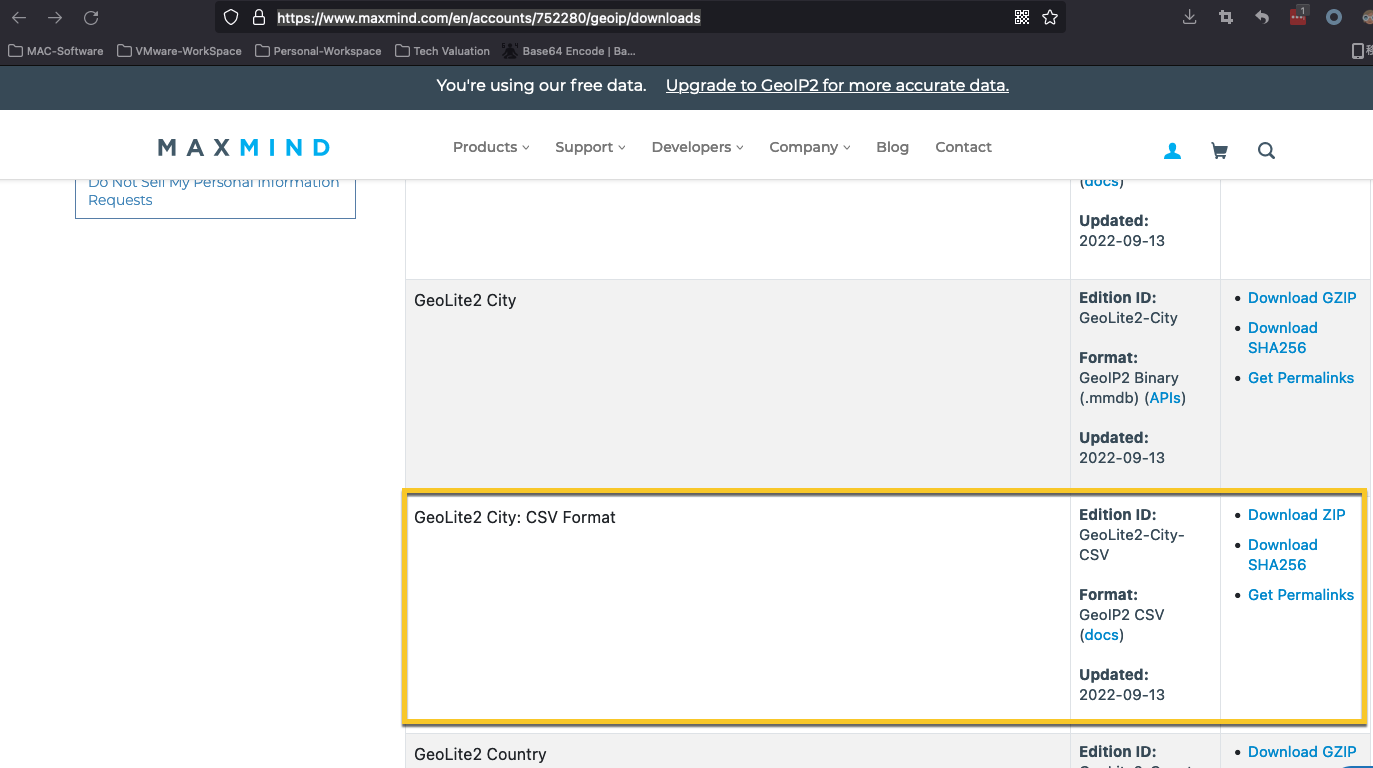Click Download SHA256 for GeoLite2 City CSV
The height and width of the screenshot is (768, 1373).
click(1283, 555)
